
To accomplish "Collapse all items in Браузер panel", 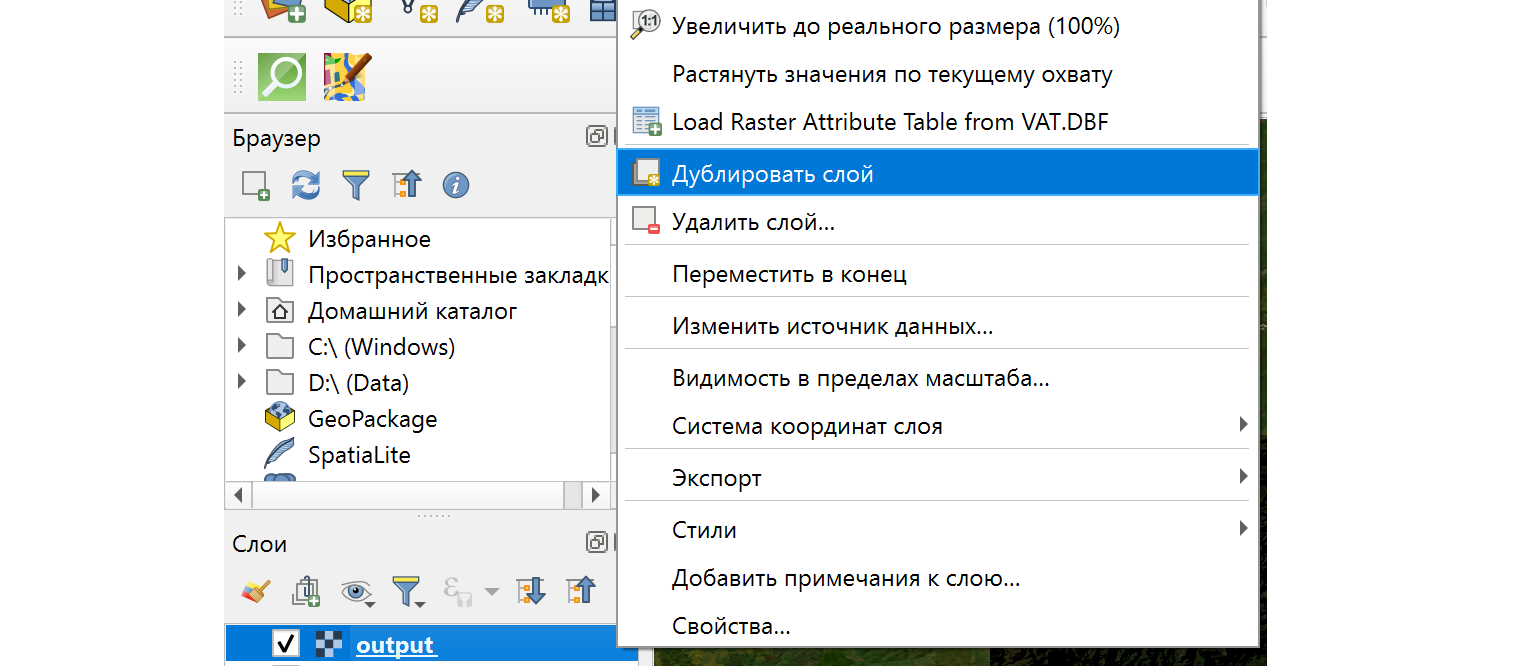I will 407,185.
